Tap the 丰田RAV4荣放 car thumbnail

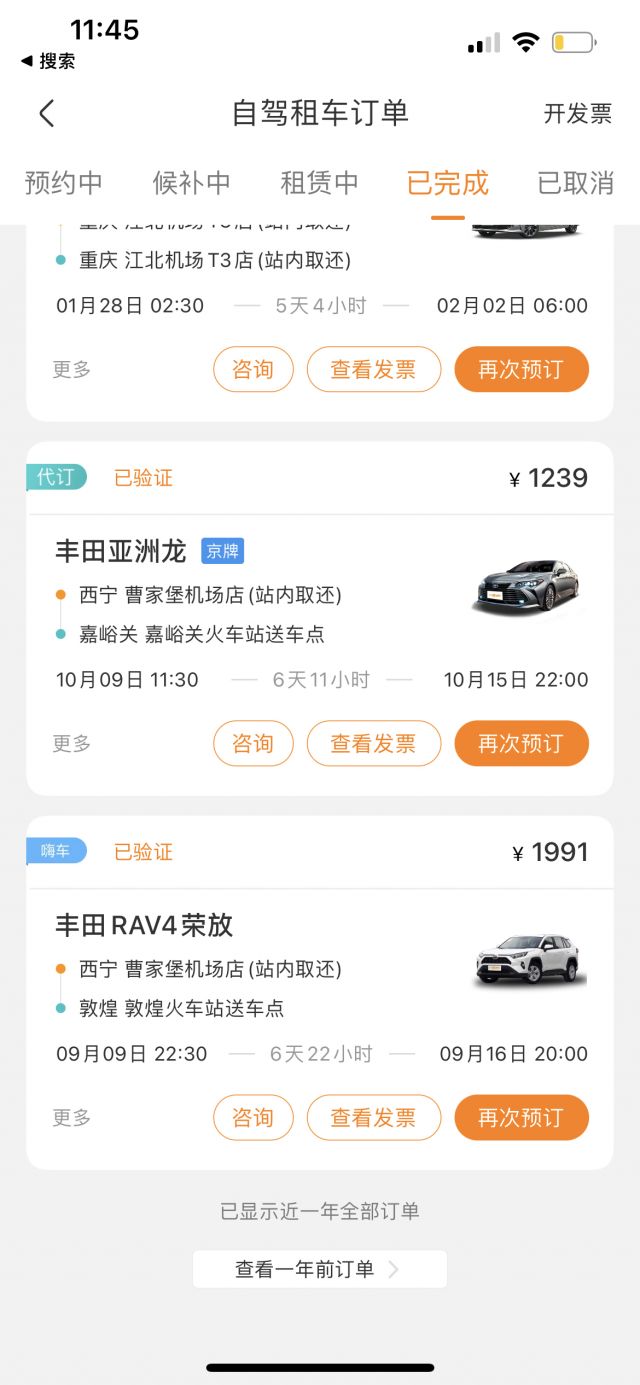point(525,960)
